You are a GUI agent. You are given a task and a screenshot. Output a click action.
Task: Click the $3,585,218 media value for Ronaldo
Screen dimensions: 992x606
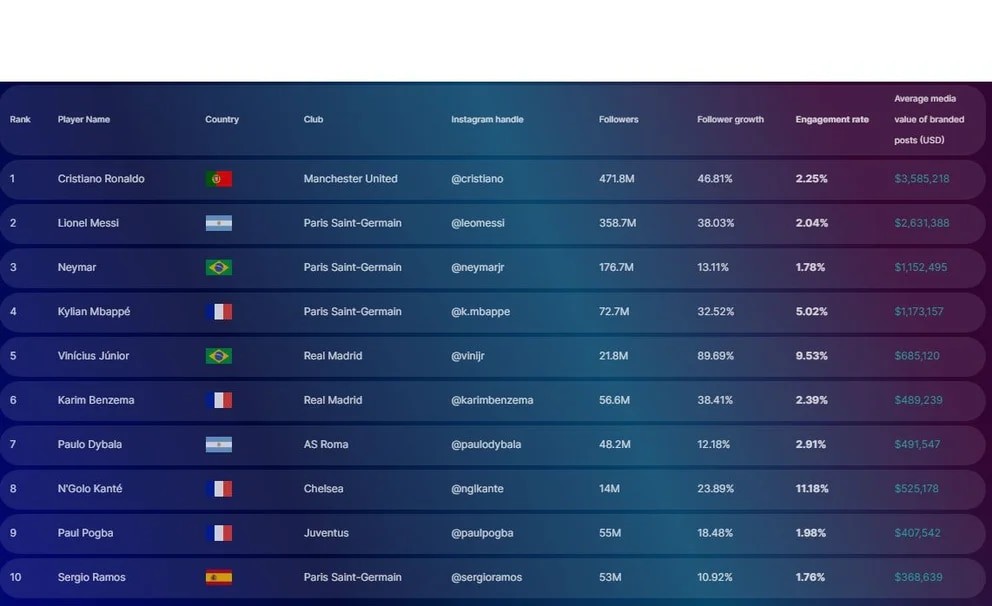tap(921, 179)
